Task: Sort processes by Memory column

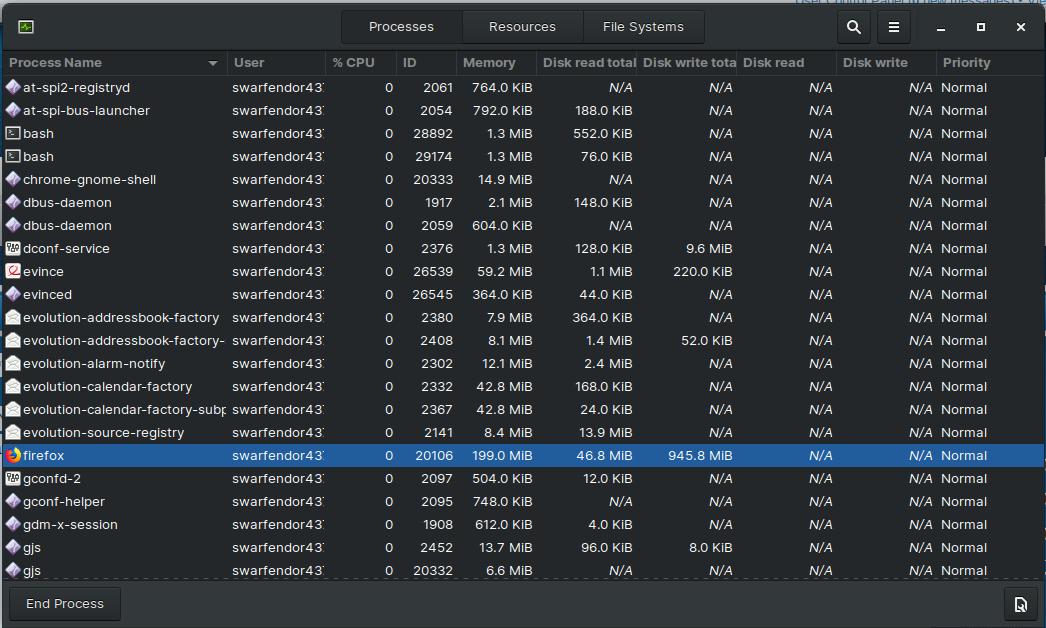Action: point(489,63)
